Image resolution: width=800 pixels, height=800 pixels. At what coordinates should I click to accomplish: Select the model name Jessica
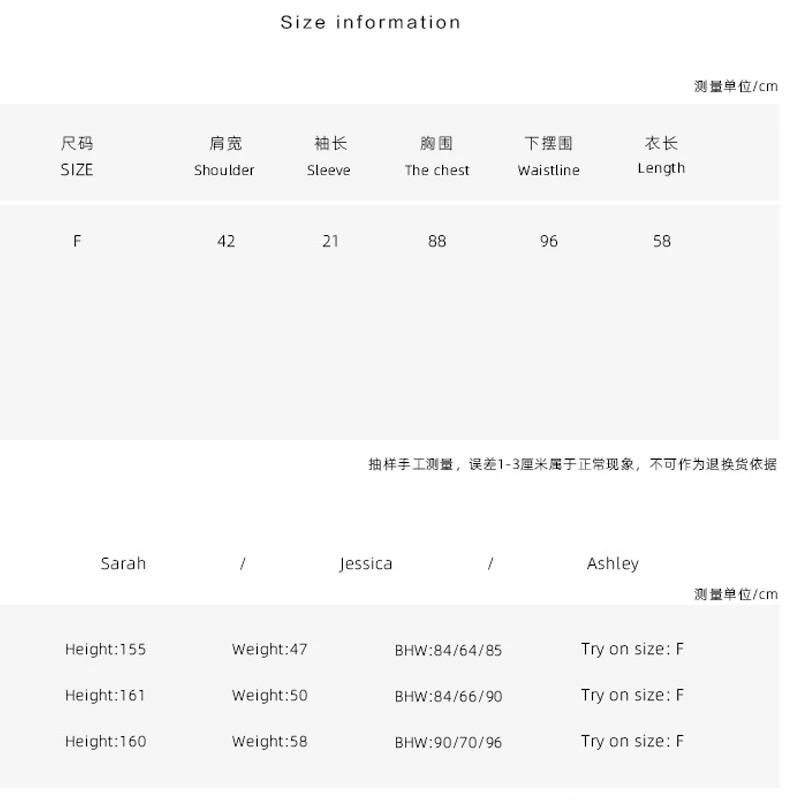(x=366, y=564)
